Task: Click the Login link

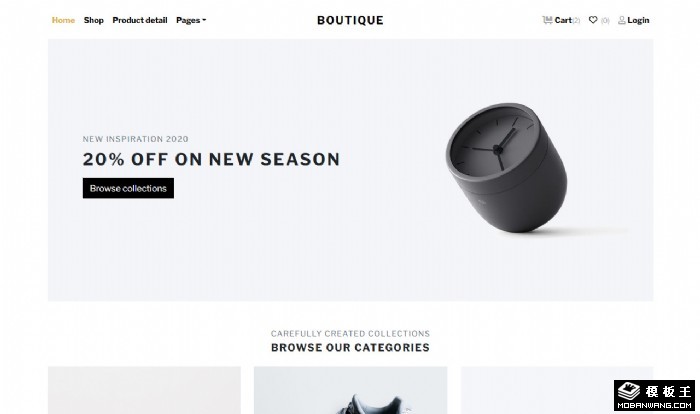Action: [x=638, y=20]
